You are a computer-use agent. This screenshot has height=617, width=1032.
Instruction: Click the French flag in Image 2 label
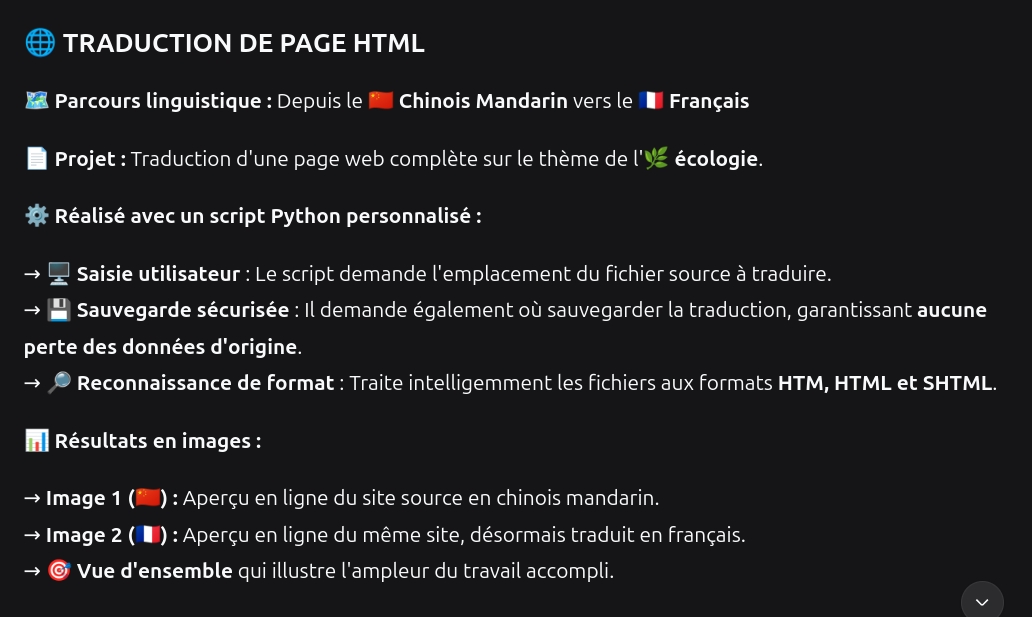tap(148, 535)
